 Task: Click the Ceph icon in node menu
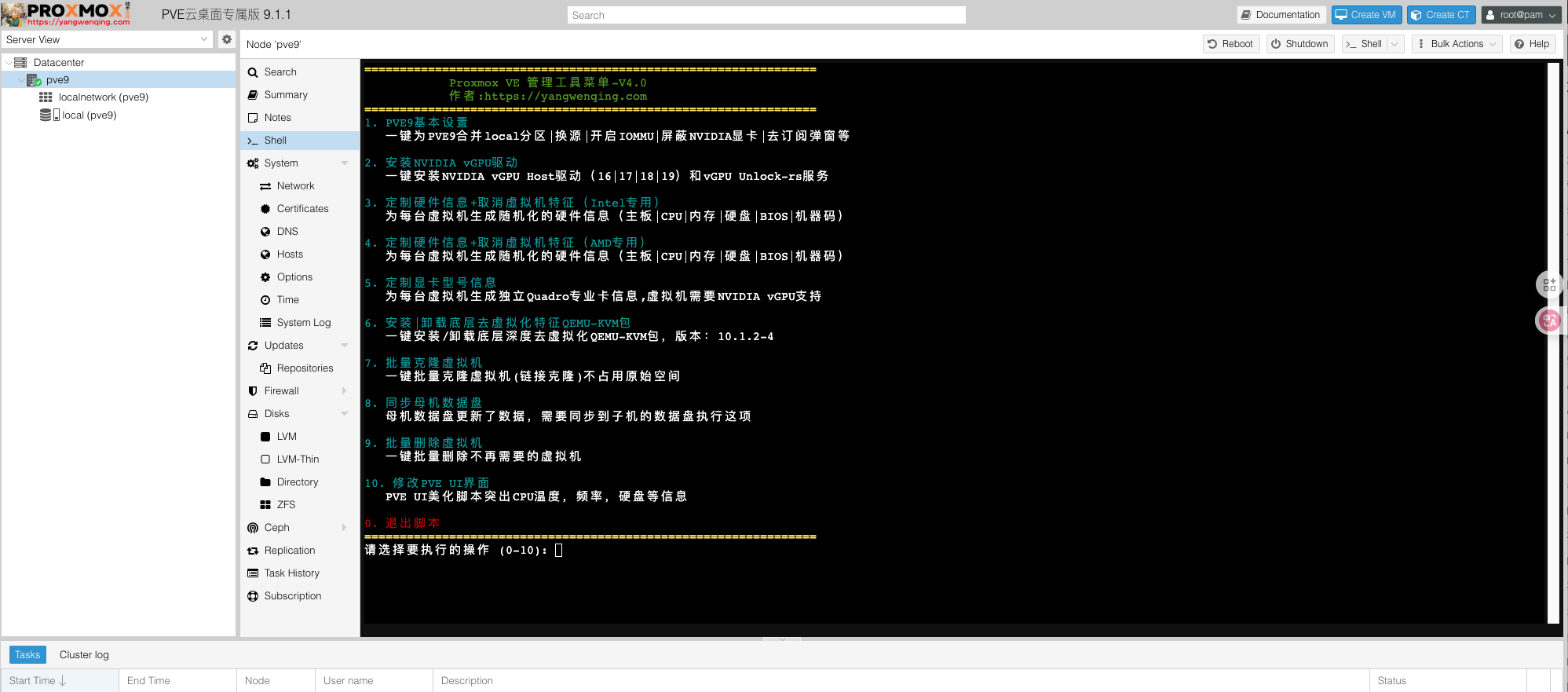(x=253, y=528)
